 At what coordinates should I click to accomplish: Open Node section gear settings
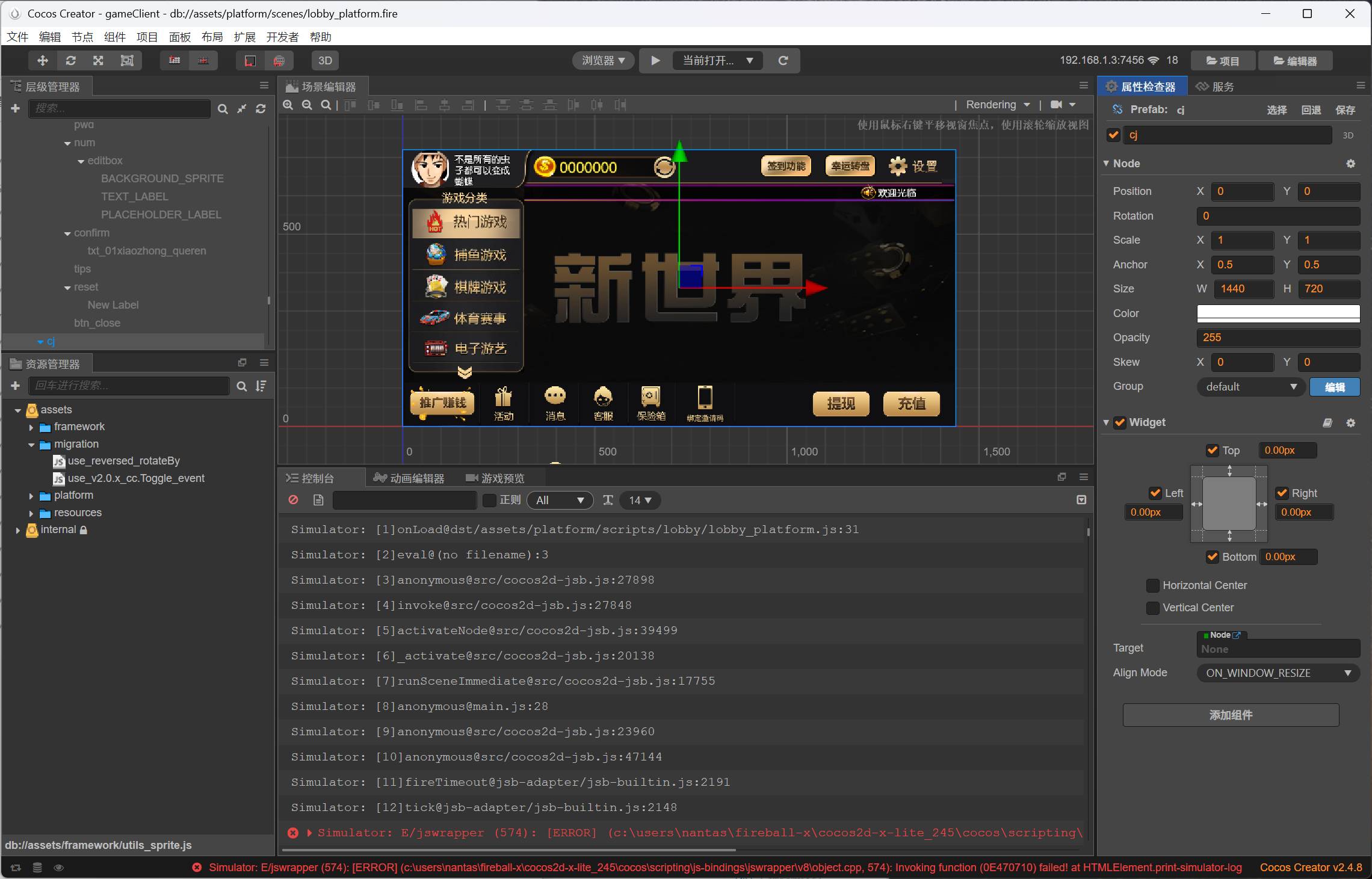coord(1350,164)
